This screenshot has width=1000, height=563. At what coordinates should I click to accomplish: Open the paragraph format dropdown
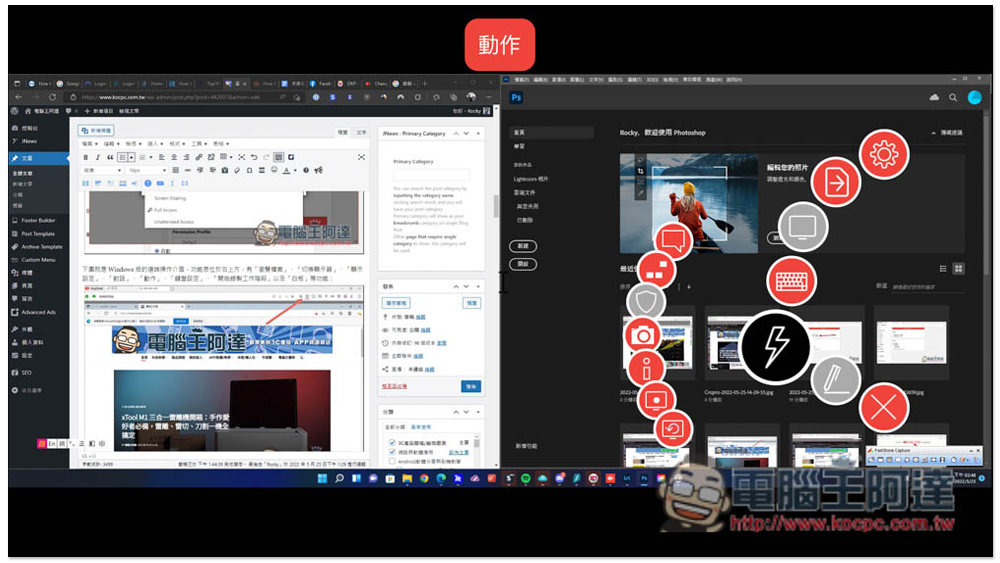click(x=102, y=170)
